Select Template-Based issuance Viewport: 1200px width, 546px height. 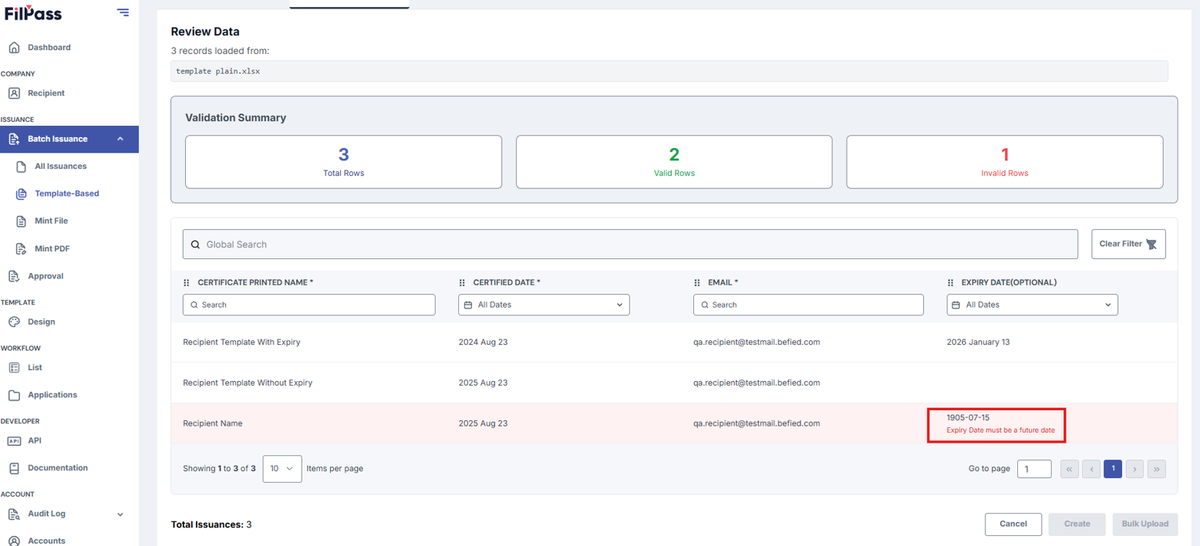[x=66, y=193]
